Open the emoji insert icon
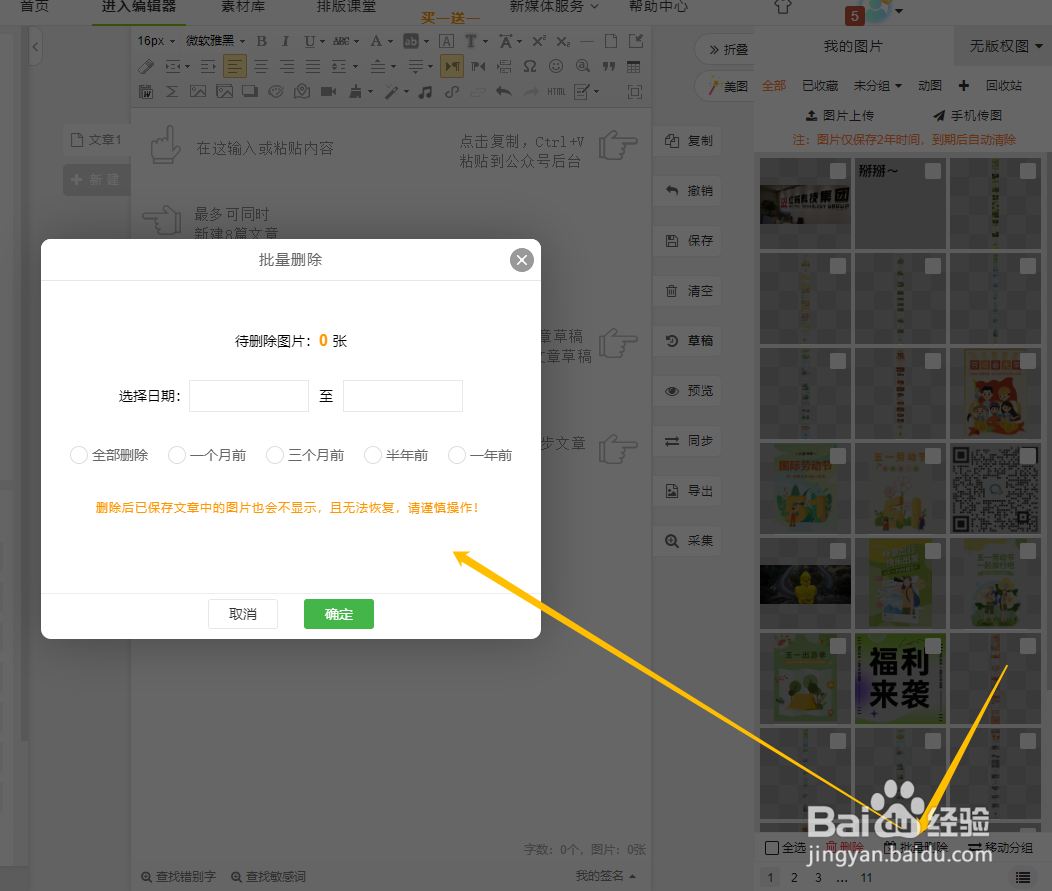This screenshot has width=1052, height=891. coord(556,67)
